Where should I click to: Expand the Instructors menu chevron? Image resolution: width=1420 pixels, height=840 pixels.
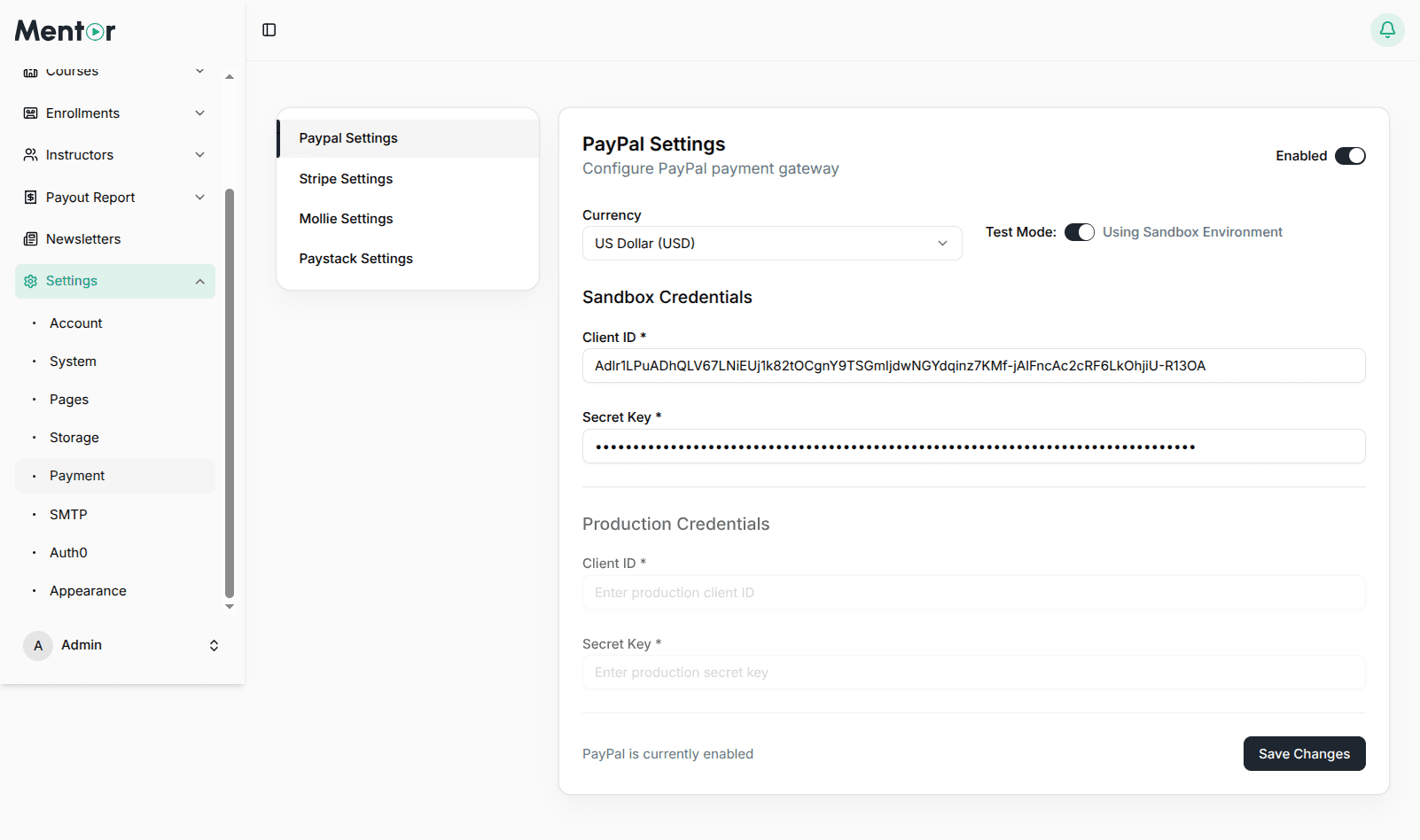tap(200, 154)
